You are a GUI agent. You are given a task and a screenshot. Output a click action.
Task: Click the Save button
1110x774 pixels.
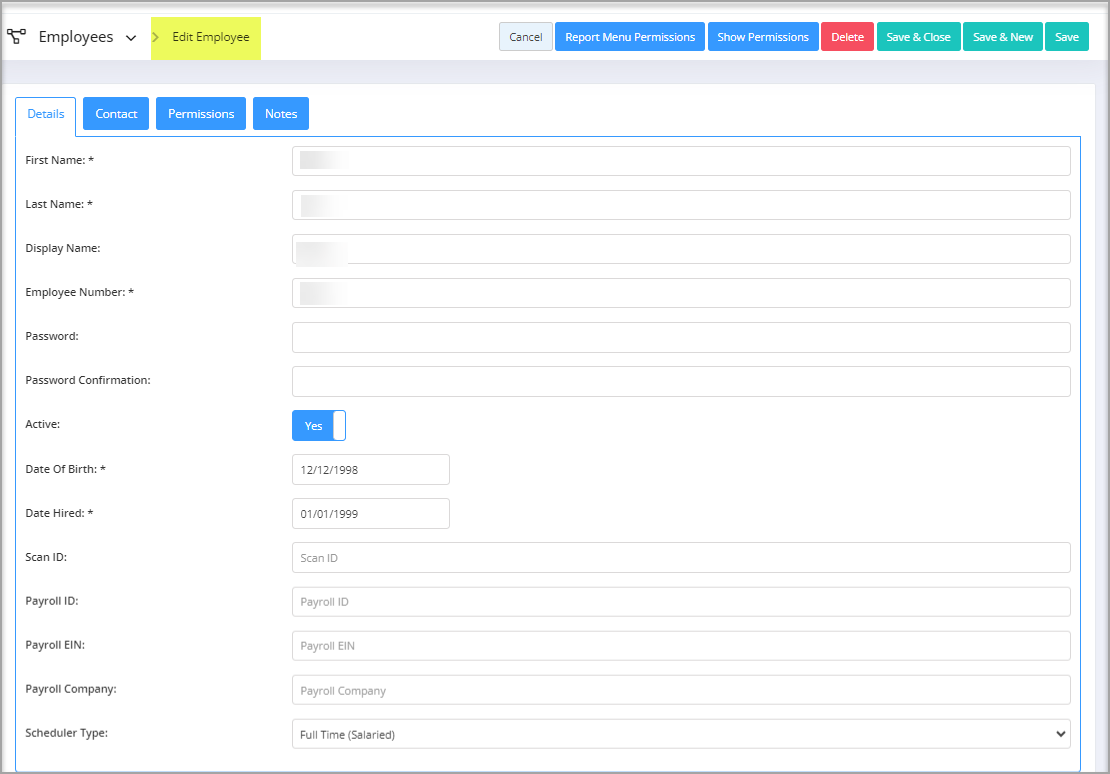(1066, 37)
